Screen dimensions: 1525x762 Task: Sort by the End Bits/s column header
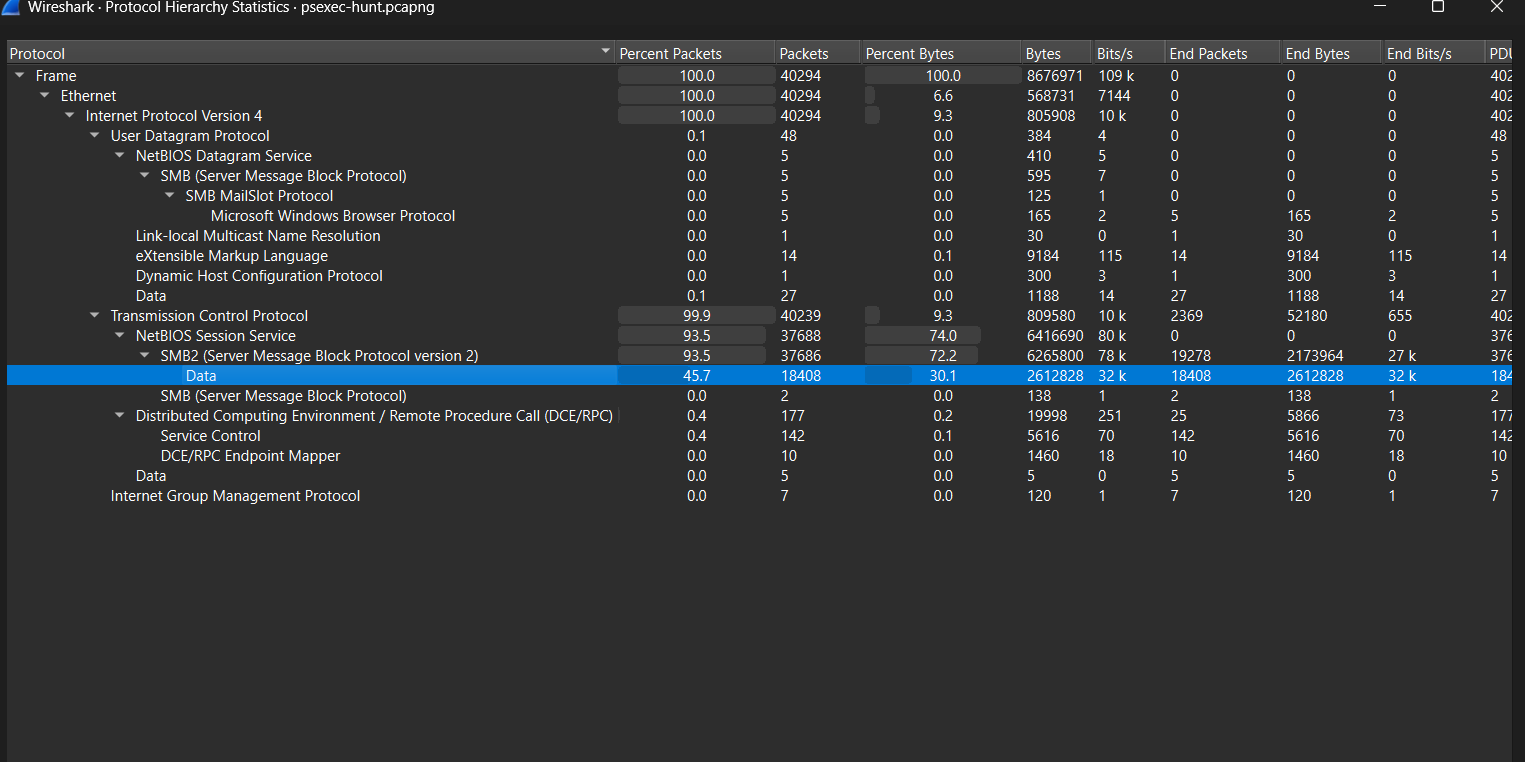coord(1434,53)
